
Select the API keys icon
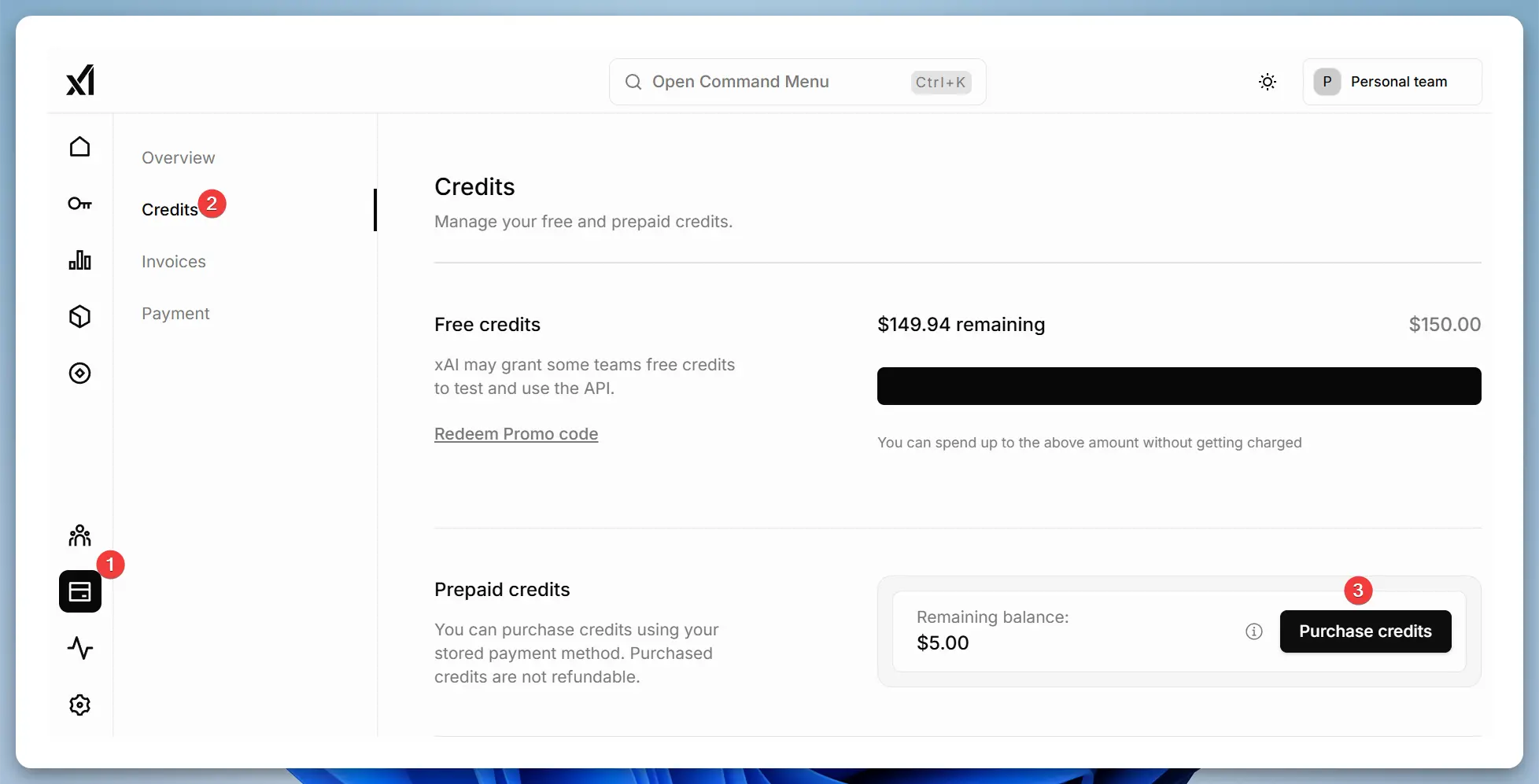point(79,204)
